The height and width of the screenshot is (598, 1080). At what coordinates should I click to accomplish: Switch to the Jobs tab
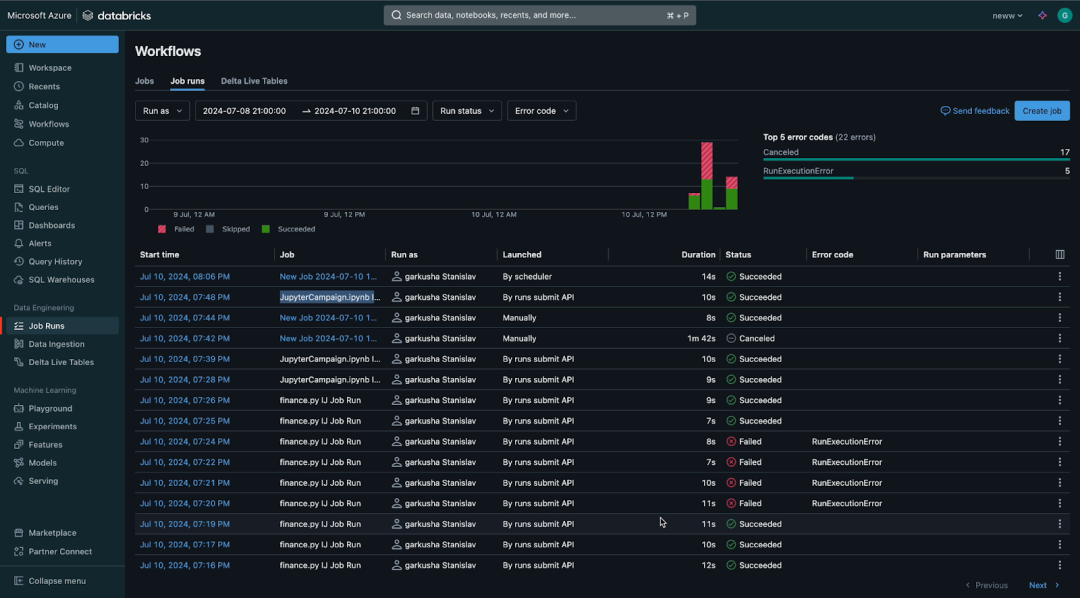pos(145,81)
